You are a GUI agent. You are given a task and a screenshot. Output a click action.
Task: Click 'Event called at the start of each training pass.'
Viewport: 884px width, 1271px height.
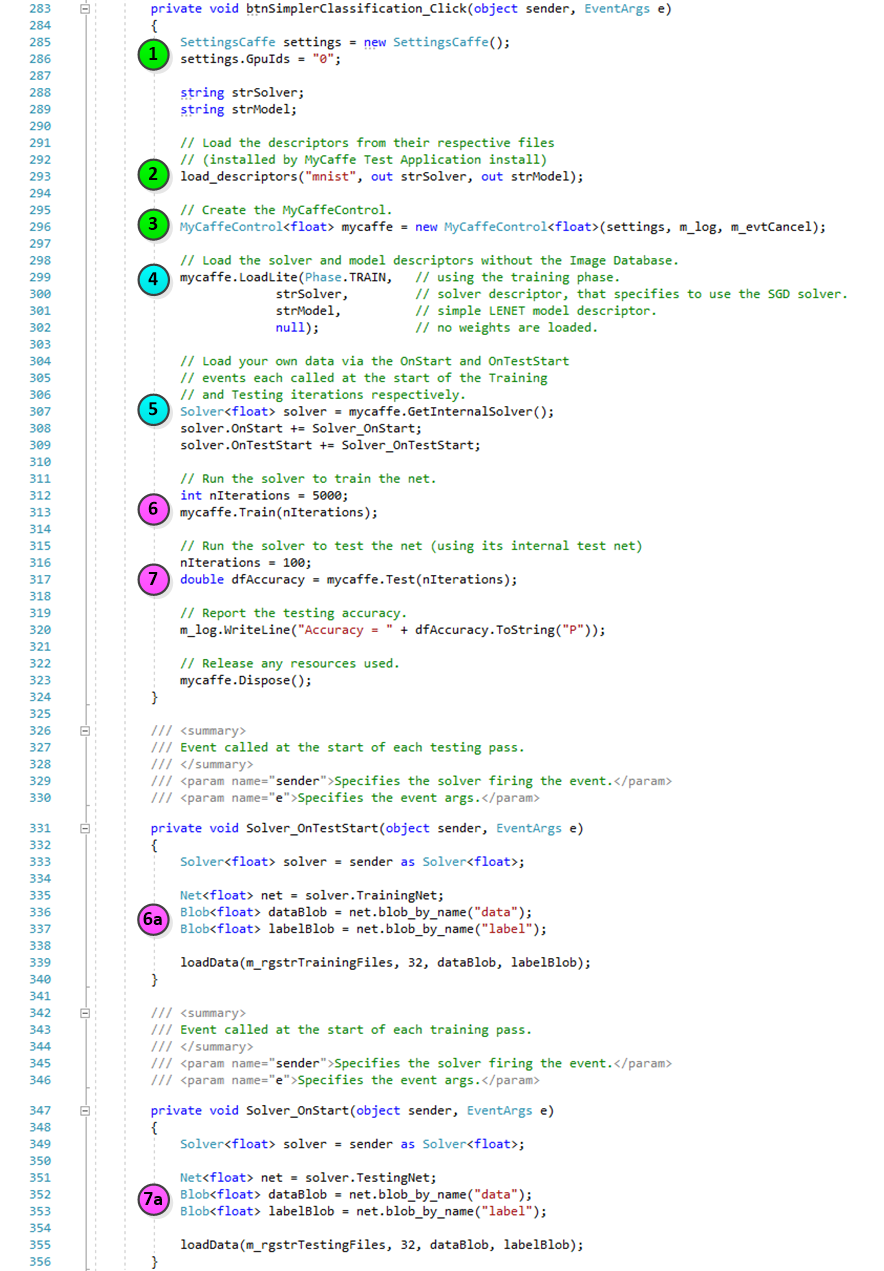(356, 1029)
